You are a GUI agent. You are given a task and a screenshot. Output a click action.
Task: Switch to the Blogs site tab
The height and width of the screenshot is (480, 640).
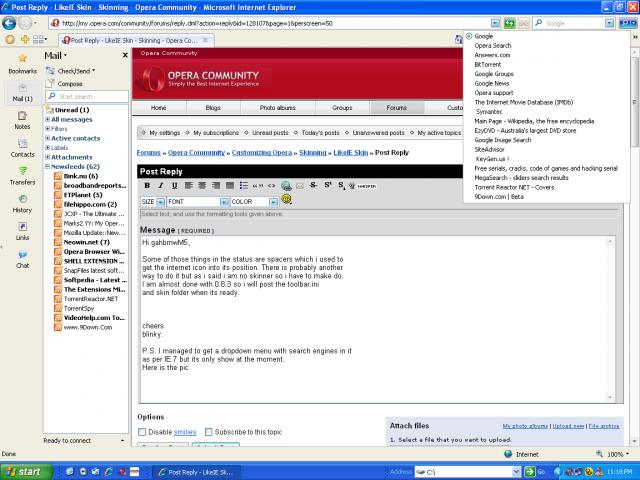point(213,108)
